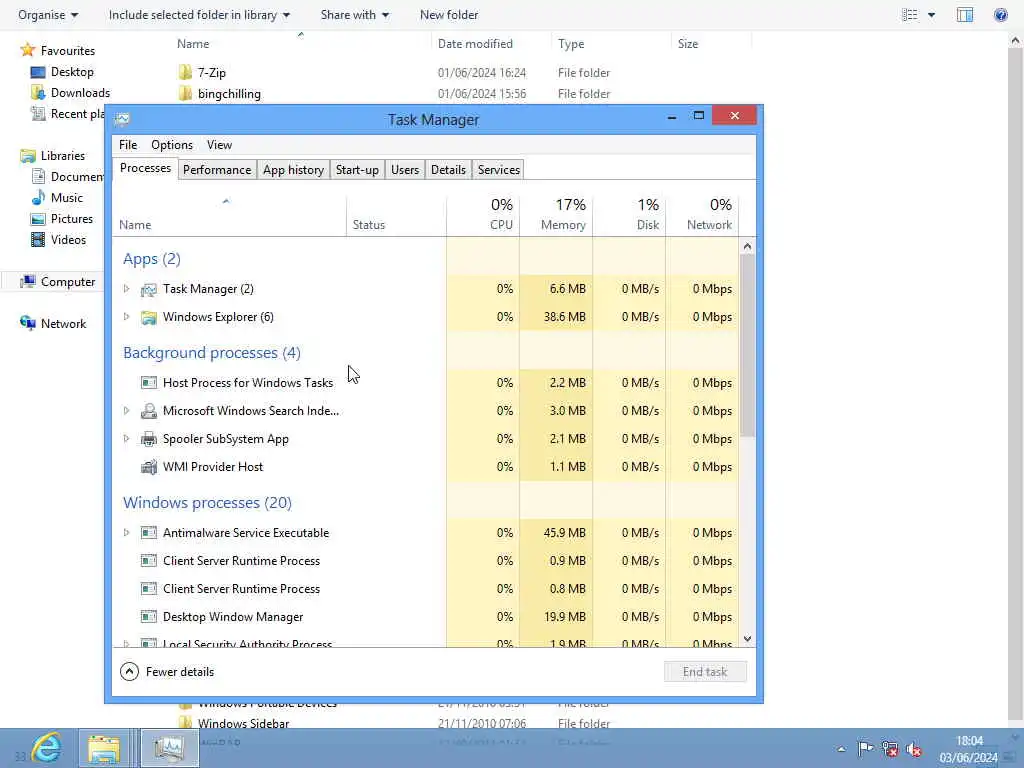The image size is (1024, 768).
Task: Click the WMI Provider Host icon
Action: click(x=149, y=467)
